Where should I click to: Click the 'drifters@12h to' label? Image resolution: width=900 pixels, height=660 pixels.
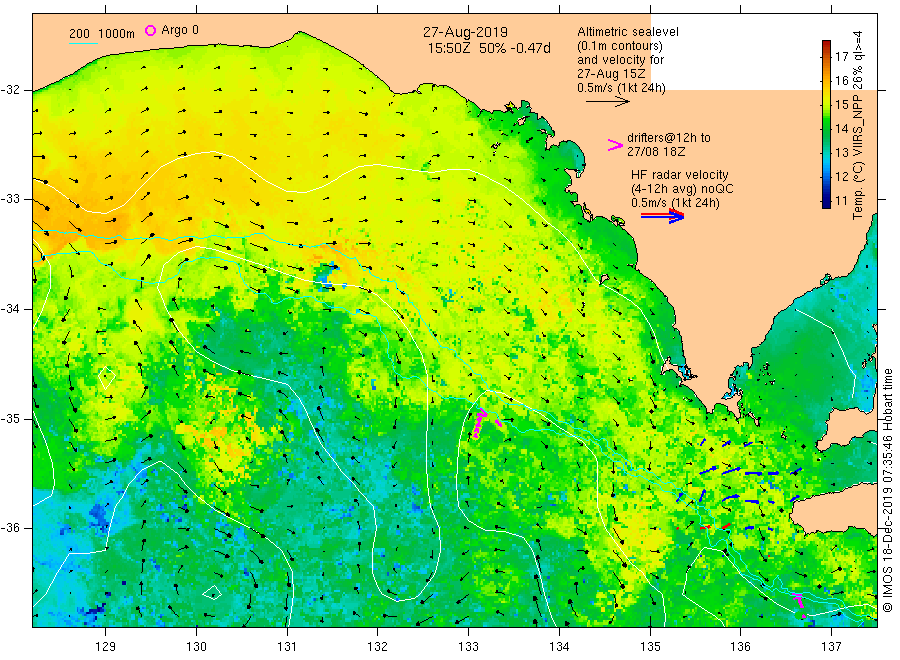[669, 138]
